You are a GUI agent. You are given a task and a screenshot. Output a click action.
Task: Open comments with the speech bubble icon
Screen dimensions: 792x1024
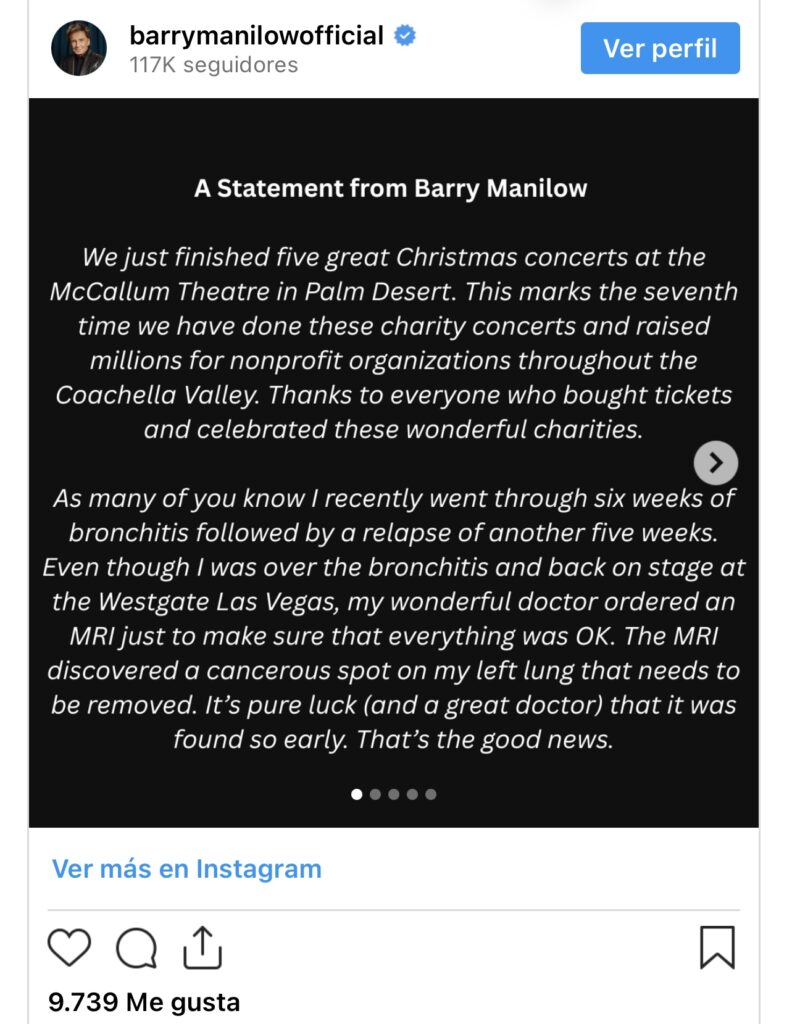[x=136, y=948]
